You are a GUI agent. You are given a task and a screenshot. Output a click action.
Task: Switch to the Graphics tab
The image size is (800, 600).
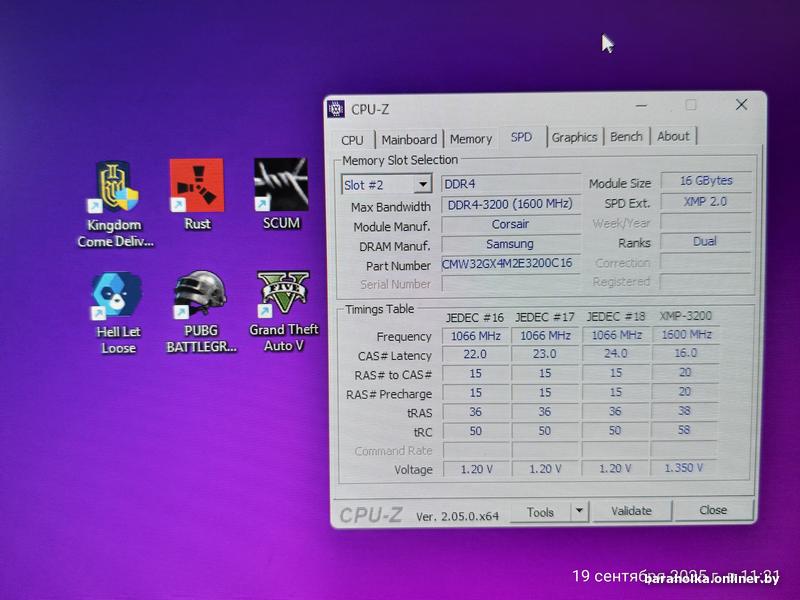click(x=574, y=137)
